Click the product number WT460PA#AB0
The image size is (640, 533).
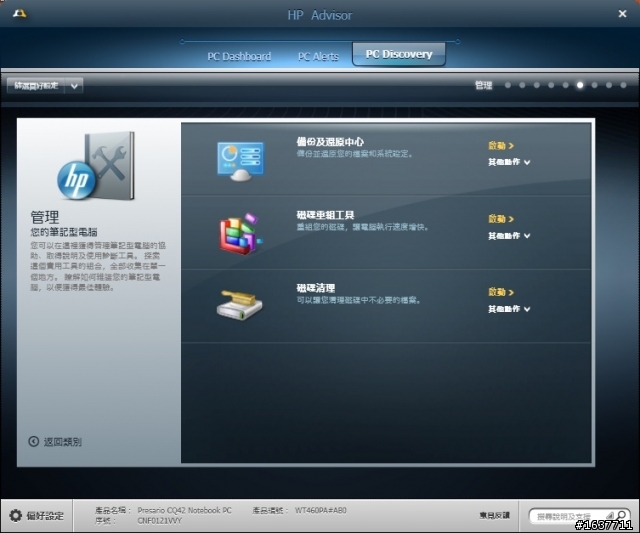(320, 510)
